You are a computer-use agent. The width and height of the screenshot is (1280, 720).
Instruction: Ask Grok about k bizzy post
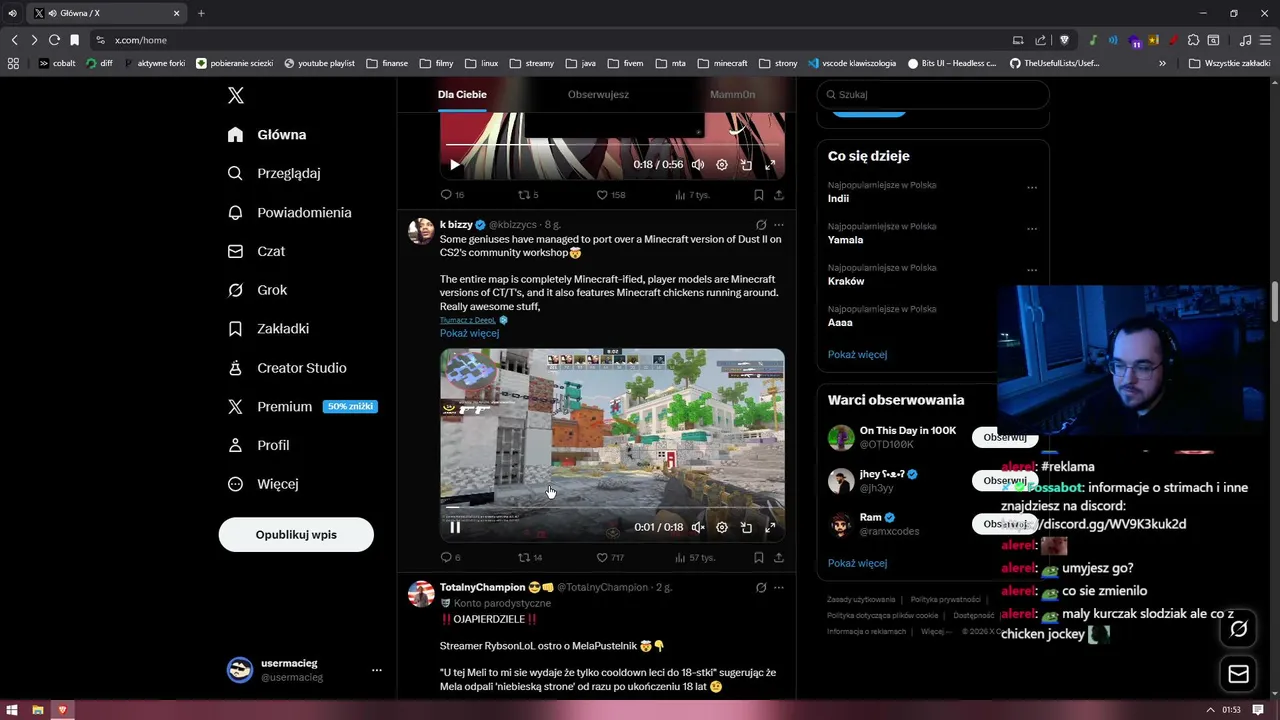pyautogui.click(x=761, y=225)
